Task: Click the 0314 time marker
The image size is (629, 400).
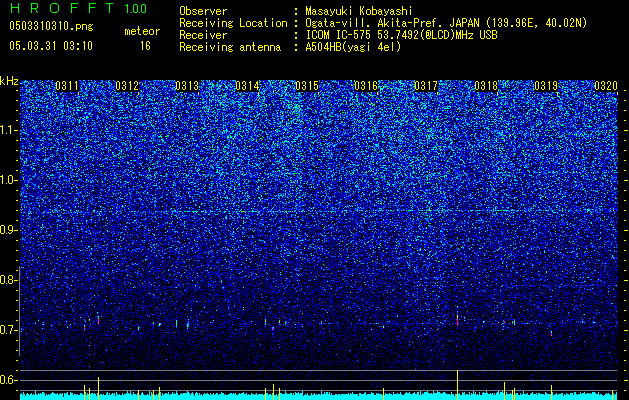Action: point(247,86)
